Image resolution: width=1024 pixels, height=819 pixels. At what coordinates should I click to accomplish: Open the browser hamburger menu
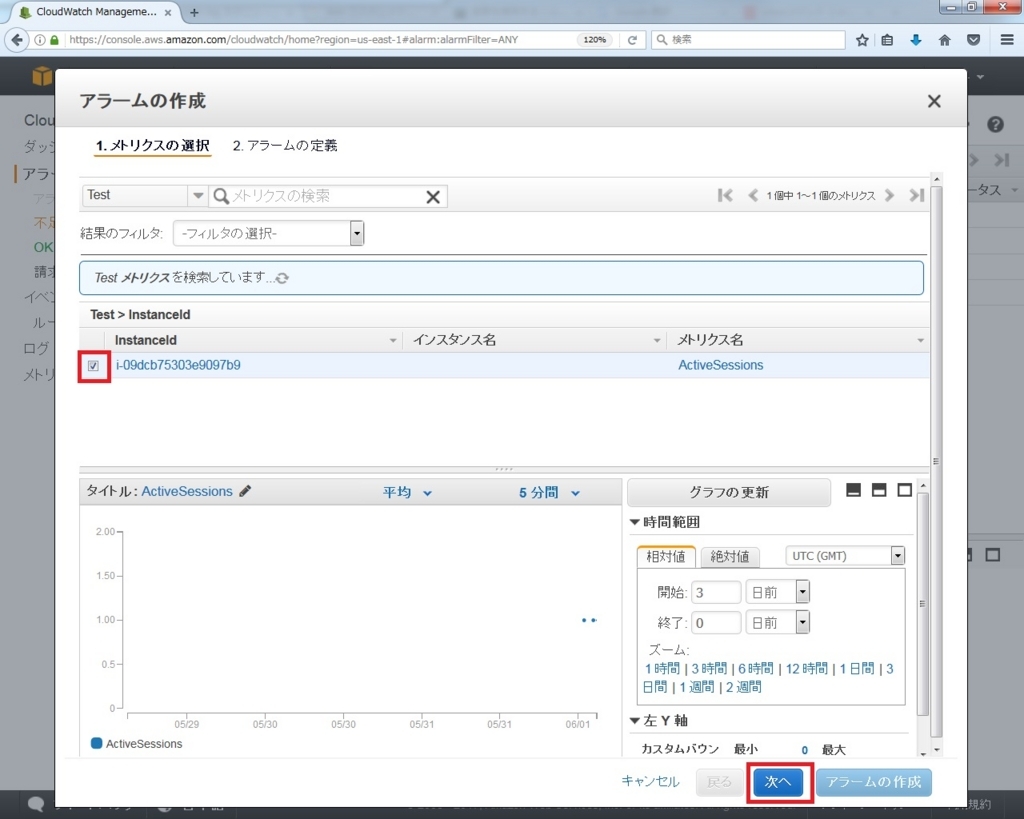click(x=1007, y=40)
